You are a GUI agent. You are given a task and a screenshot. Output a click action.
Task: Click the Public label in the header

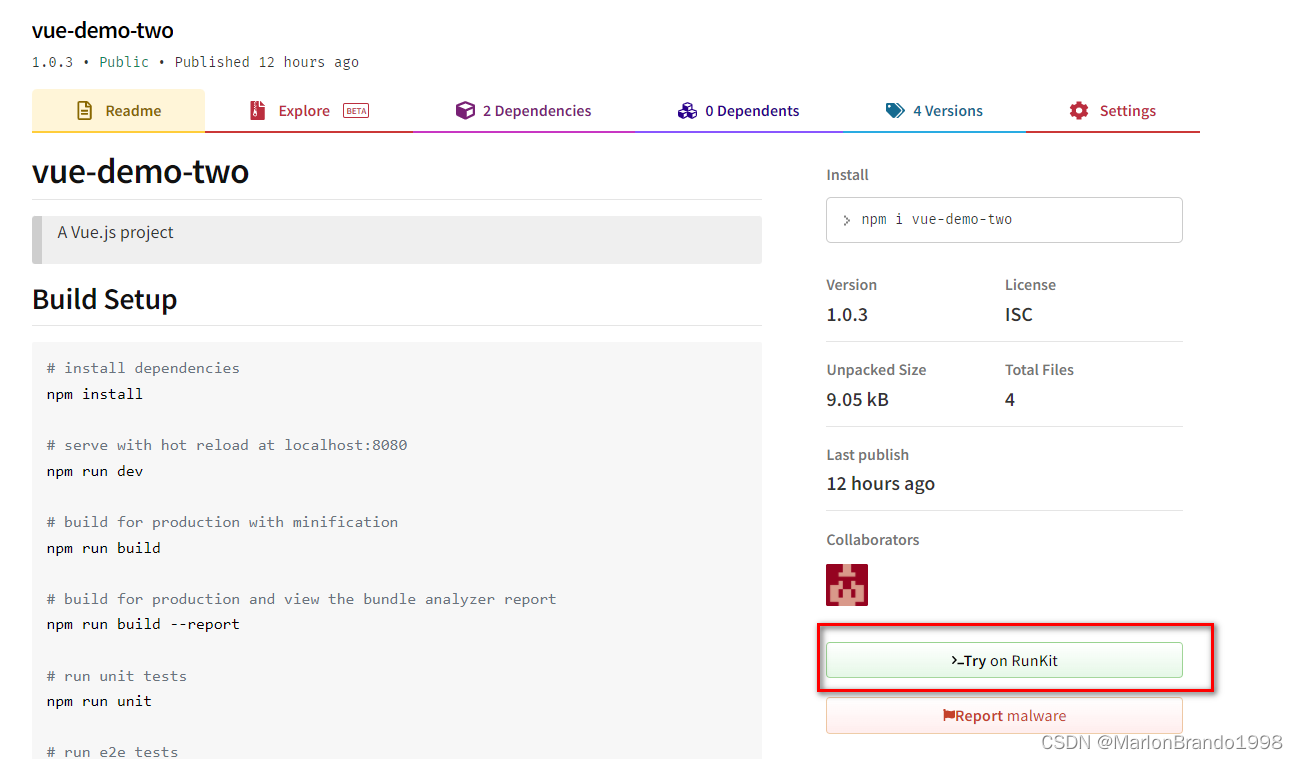click(124, 62)
